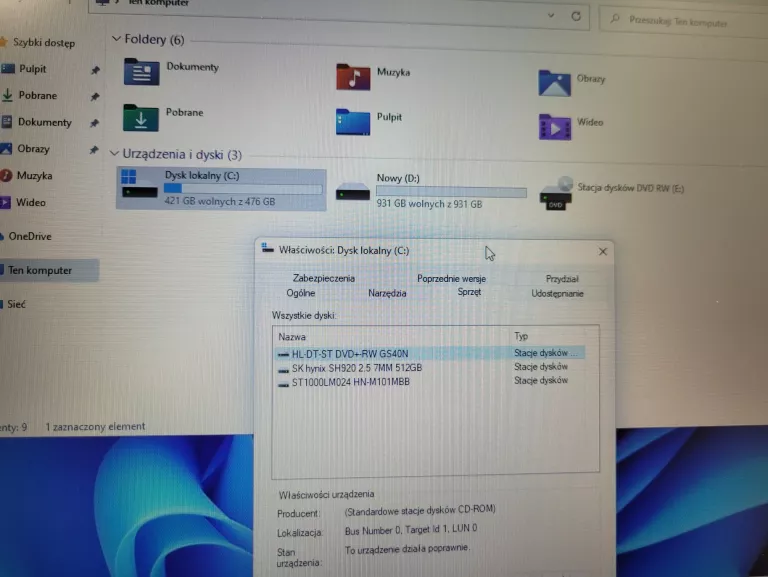
Task: Click the Nazwa column header
Action: pos(292,337)
